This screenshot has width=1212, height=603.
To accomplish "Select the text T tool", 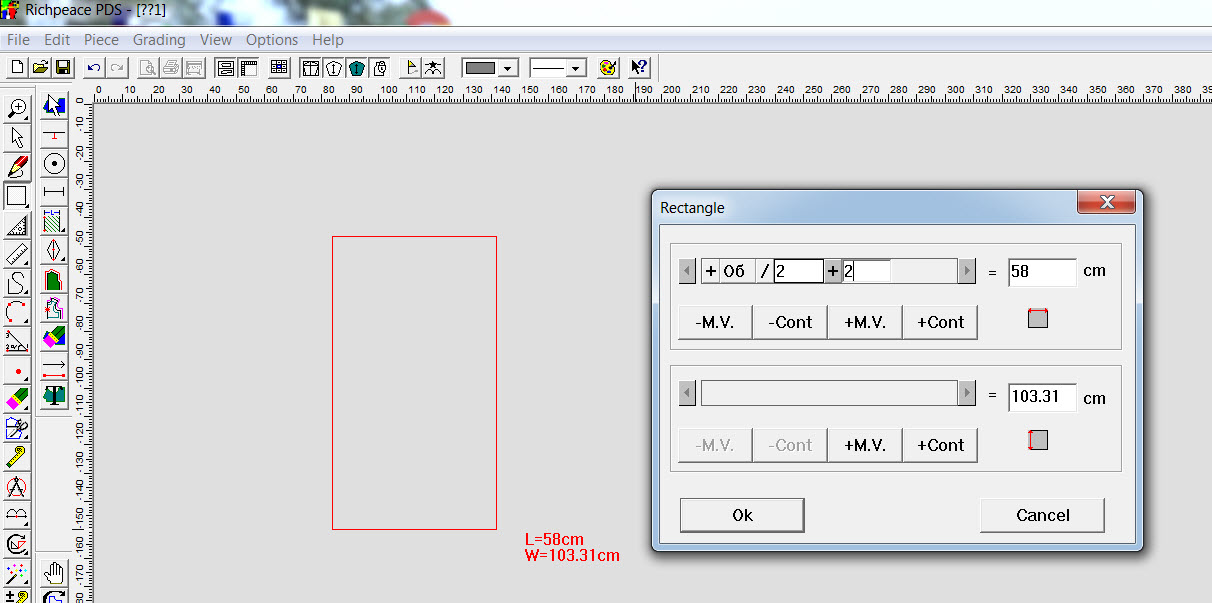I will pyautogui.click(x=54, y=395).
